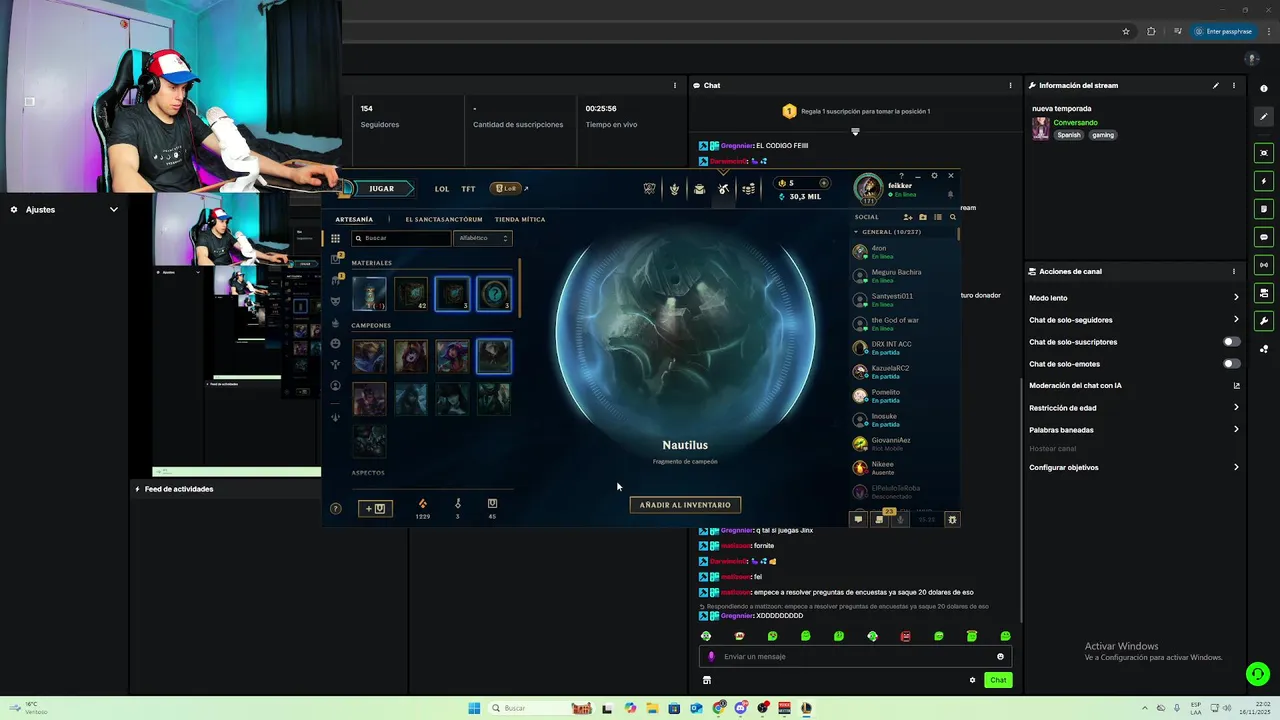Click the chat messages scrollbar
Screen dimensions: 1280x720
tap(1020, 500)
